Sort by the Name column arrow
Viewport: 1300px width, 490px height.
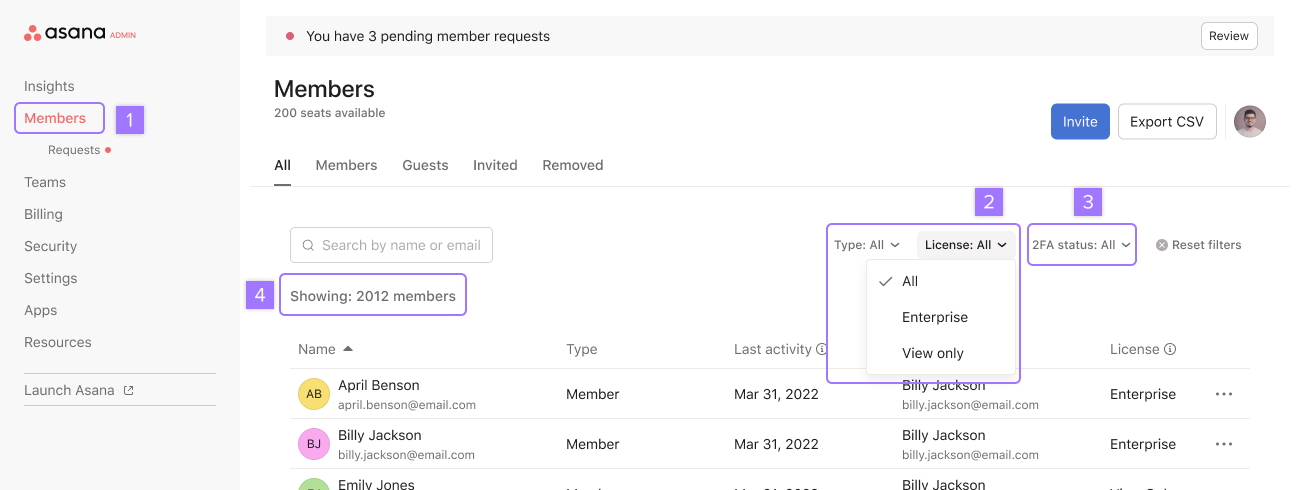[x=348, y=349]
